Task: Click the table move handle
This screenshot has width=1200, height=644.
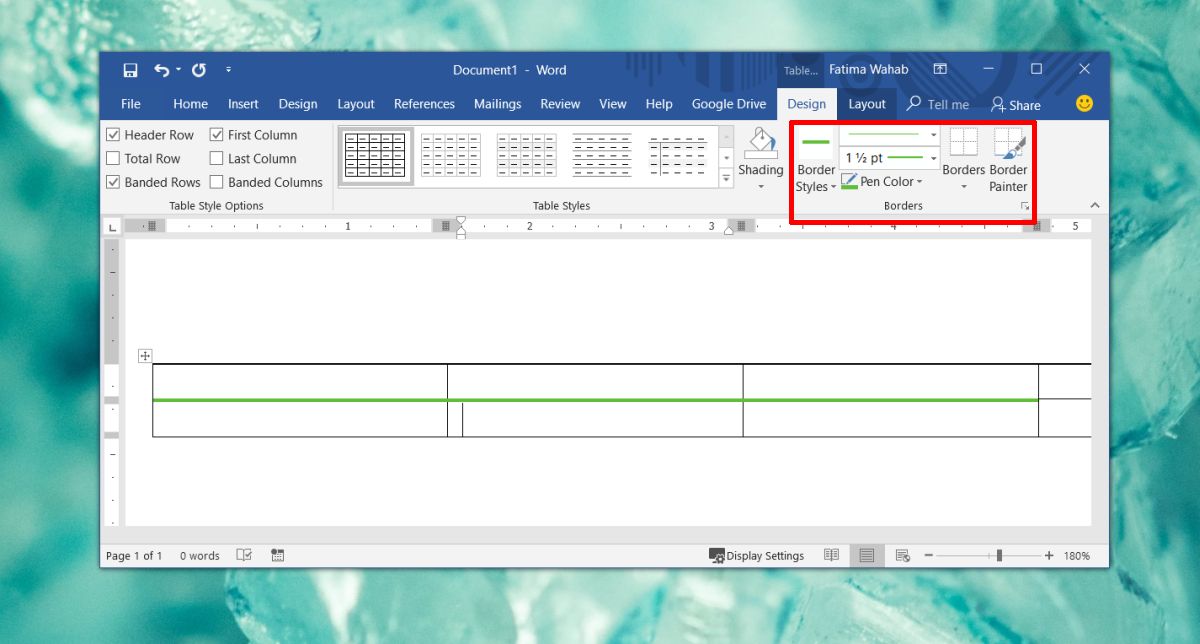Action: click(145, 355)
